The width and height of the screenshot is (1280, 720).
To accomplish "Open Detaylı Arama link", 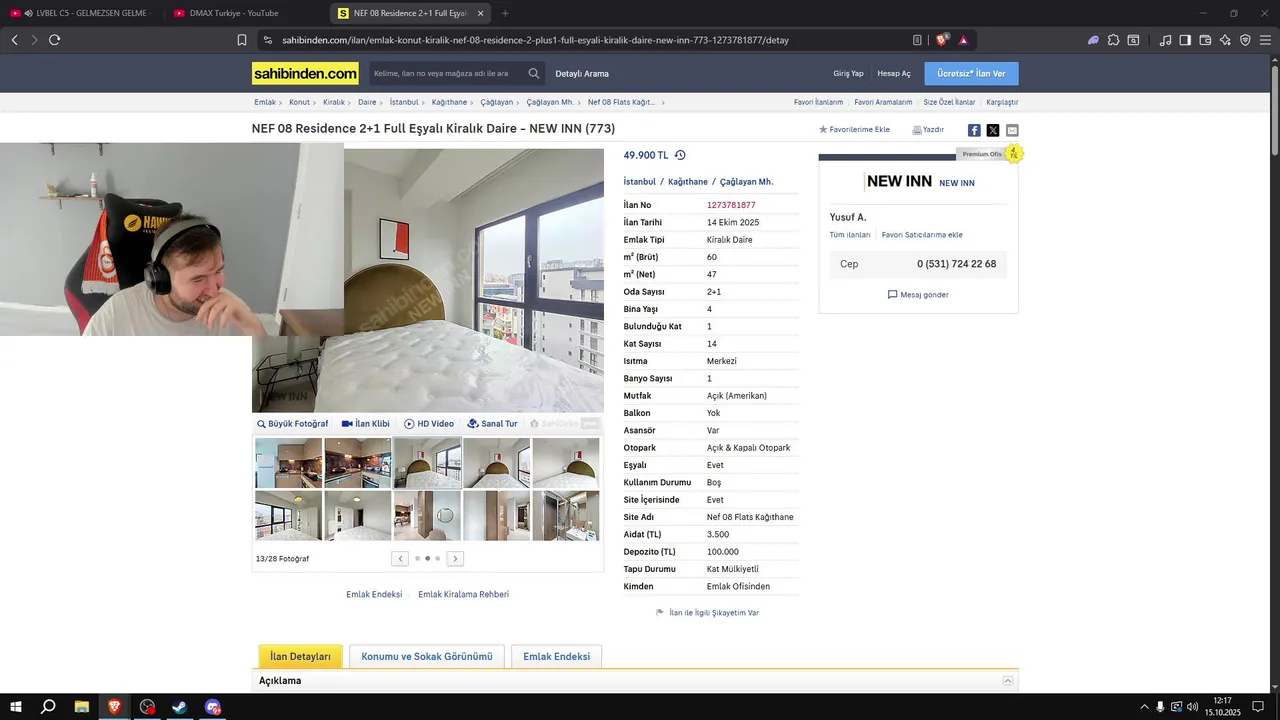I will click(582, 73).
